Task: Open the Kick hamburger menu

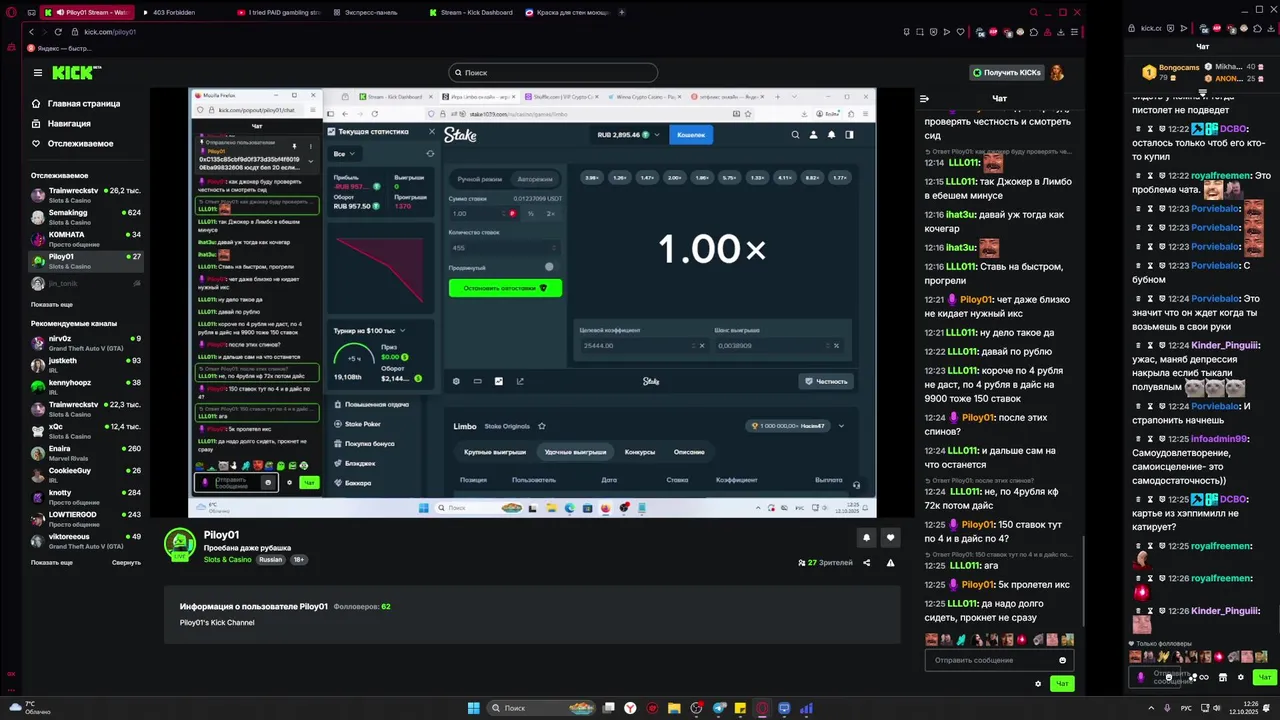Action: point(37,72)
